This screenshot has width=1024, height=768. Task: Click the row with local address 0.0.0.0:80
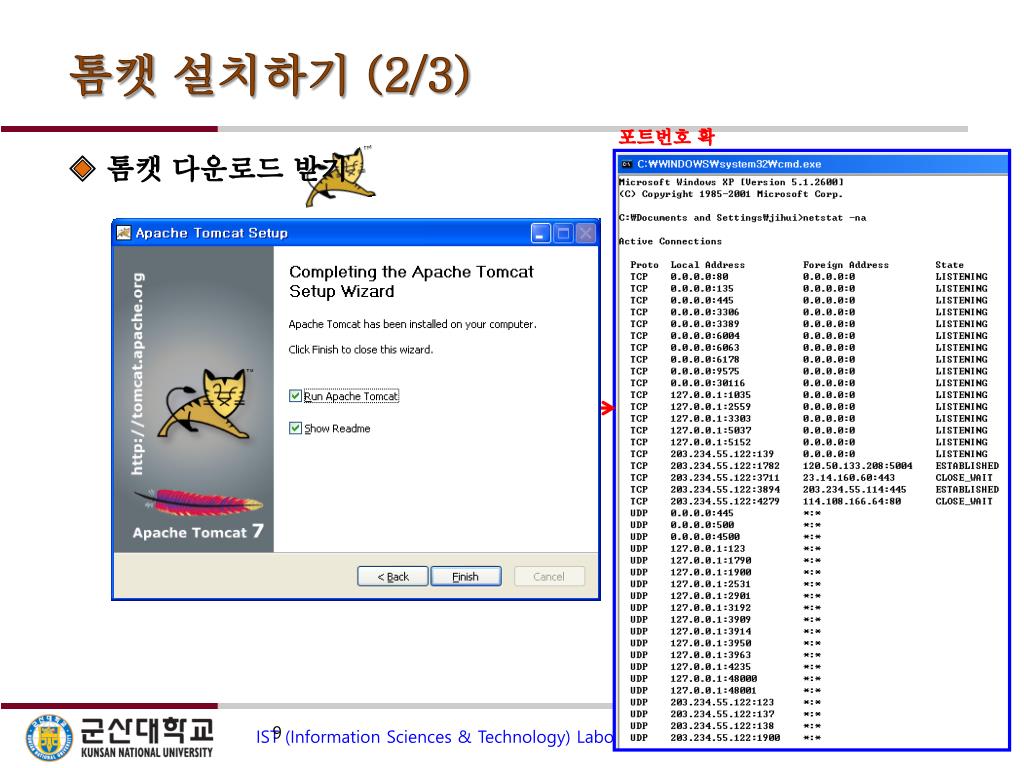[x=808, y=277]
